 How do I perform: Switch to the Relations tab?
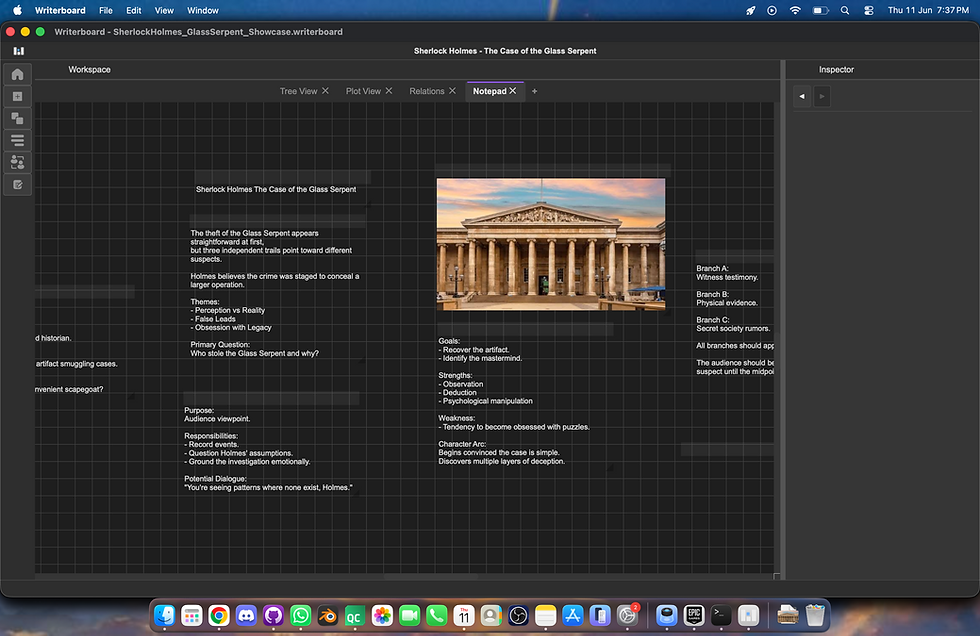pyautogui.click(x=427, y=91)
